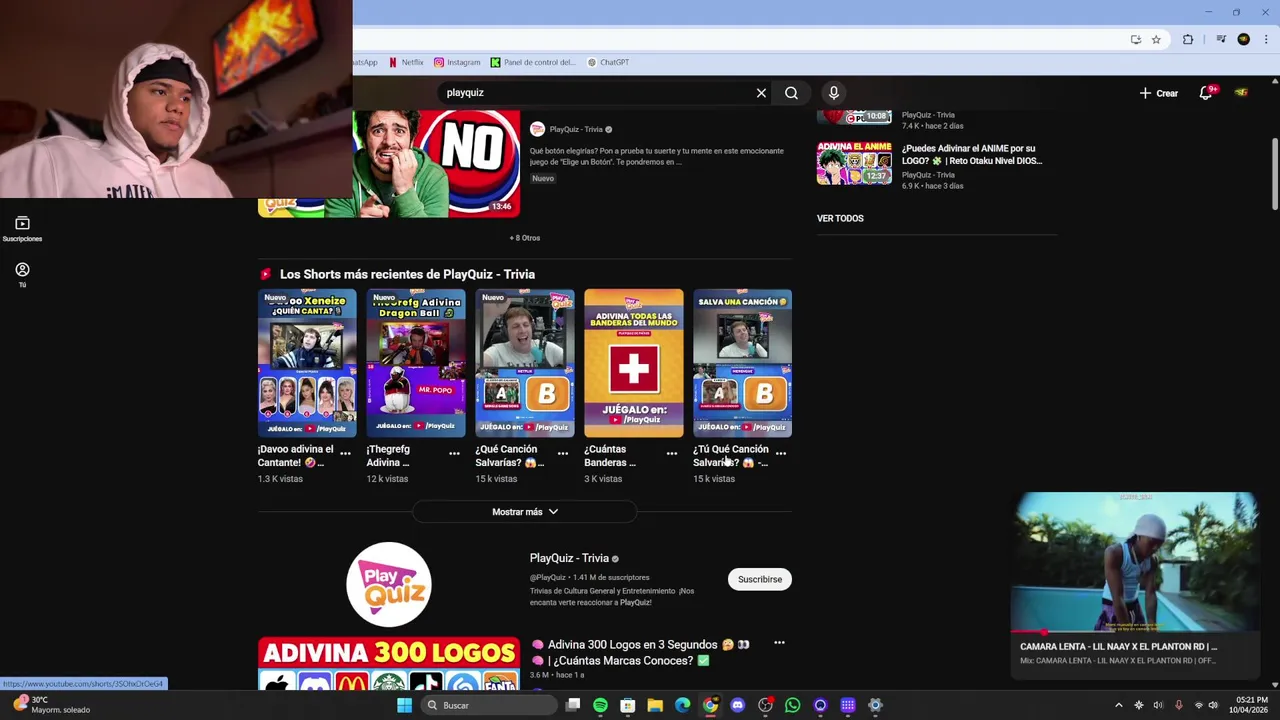1280x720 pixels.
Task: Open options for Thegrefg Adivina short
Action: [x=454, y=453]
